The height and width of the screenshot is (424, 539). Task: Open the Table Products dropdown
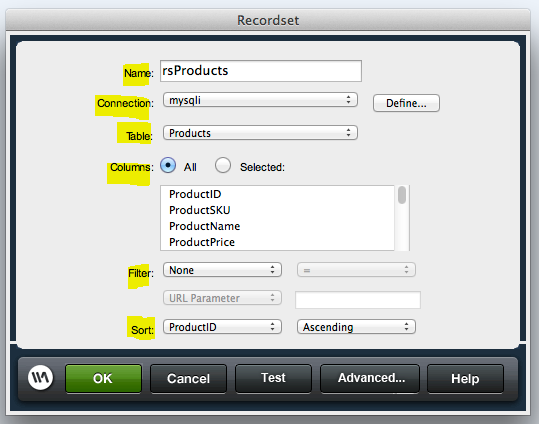(x=260, y=133)
